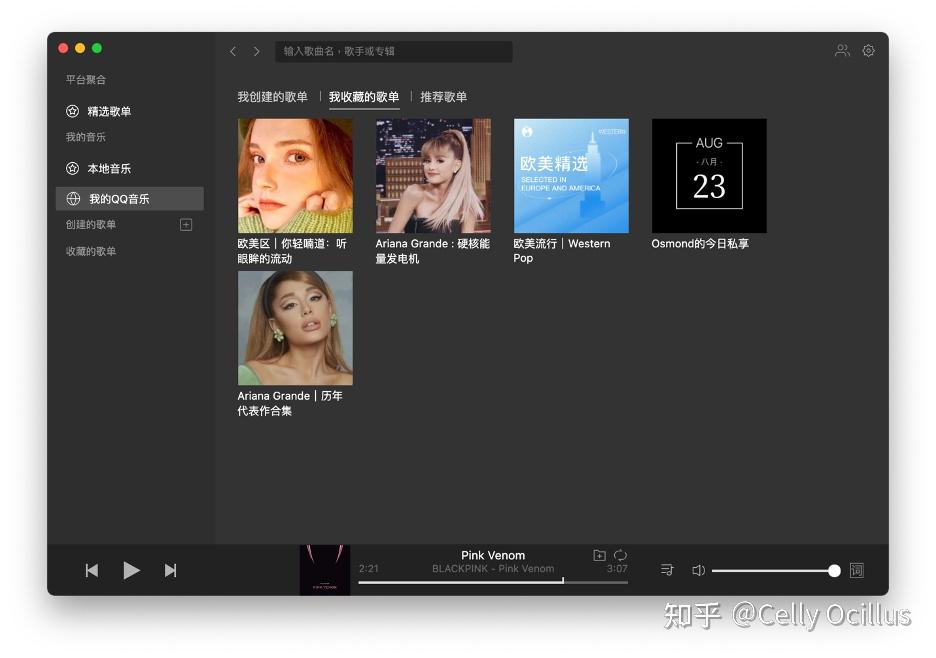
Task: Mute audio via the speaker icon
Action: pyautogui.click(x=698, y=569)
